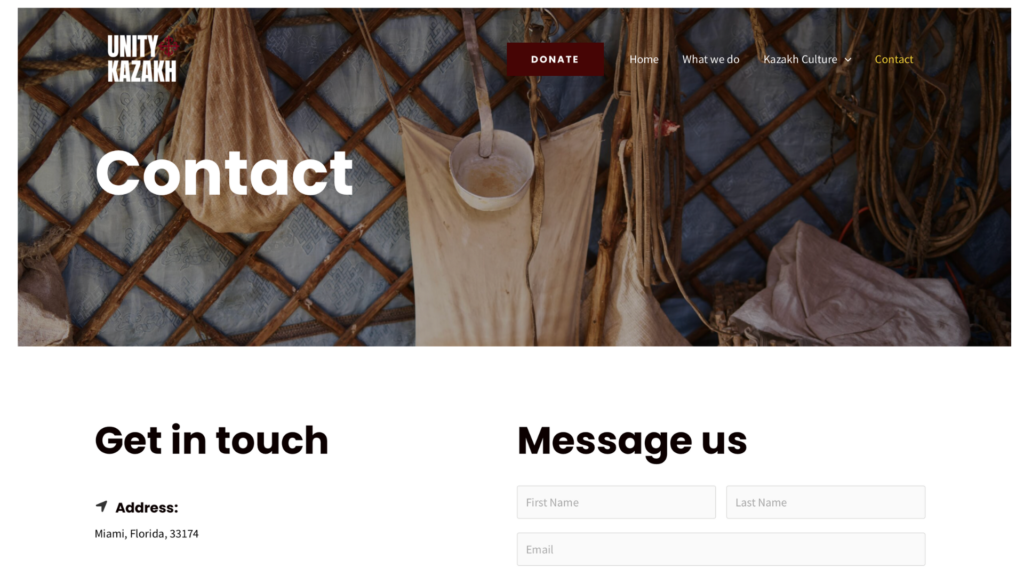Click the Address label
The height and width of the screenshot is (576, 1024).
click(146, 507)
